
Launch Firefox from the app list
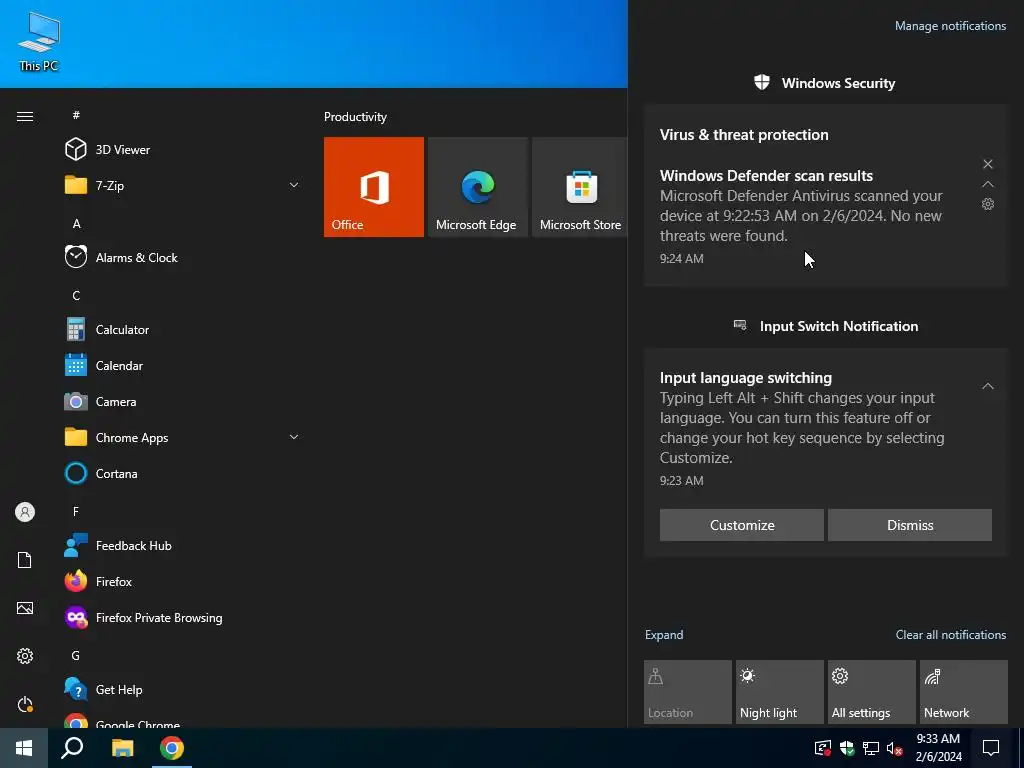[183, 581]
